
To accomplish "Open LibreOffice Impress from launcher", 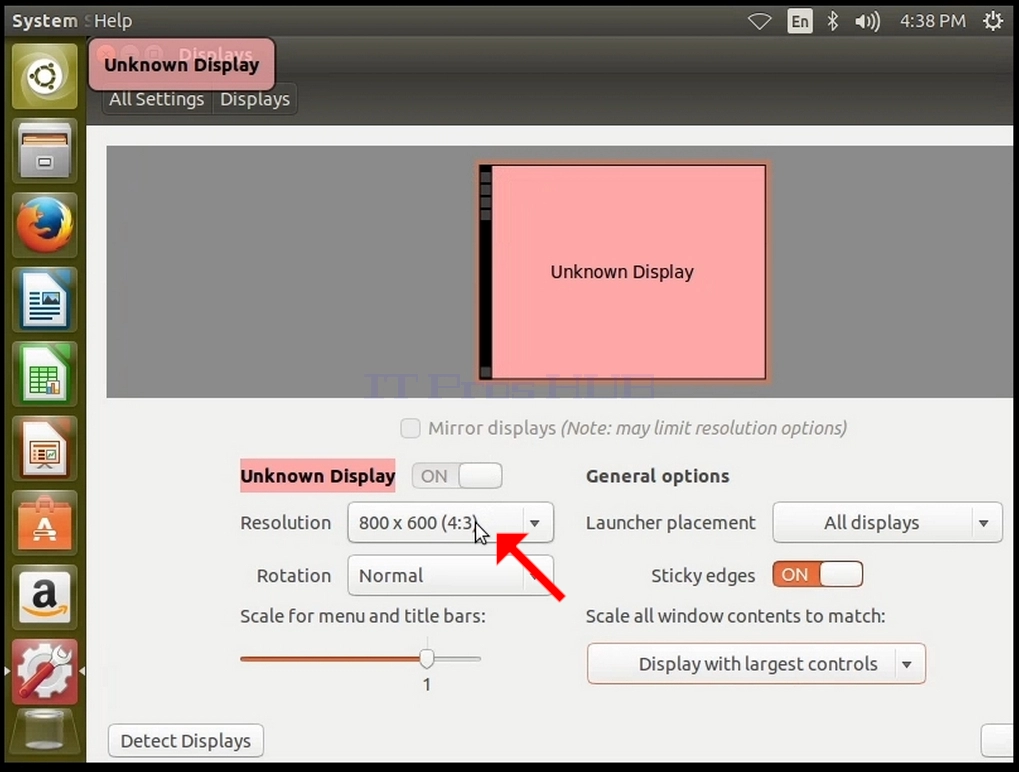I will pos(44,448).
